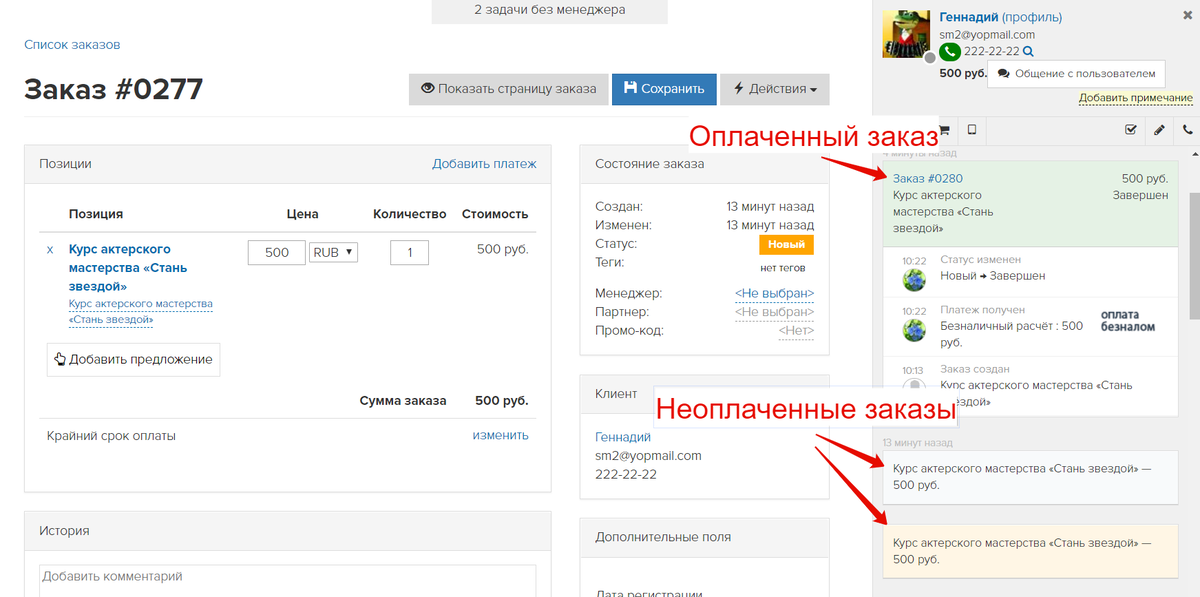Viewport: 1200px width, 597px height.
Task: Open dashed sub-offer link under position
Action: [x=140, y=311]
